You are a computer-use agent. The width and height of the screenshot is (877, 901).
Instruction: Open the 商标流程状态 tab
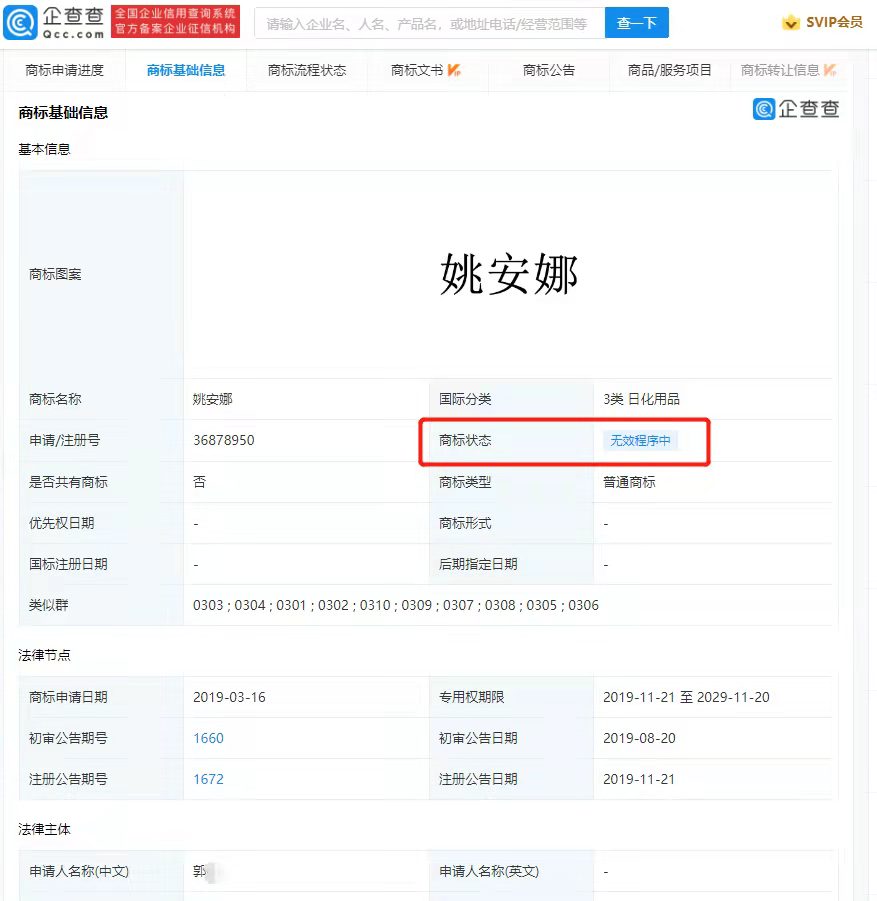coord(307,70)
